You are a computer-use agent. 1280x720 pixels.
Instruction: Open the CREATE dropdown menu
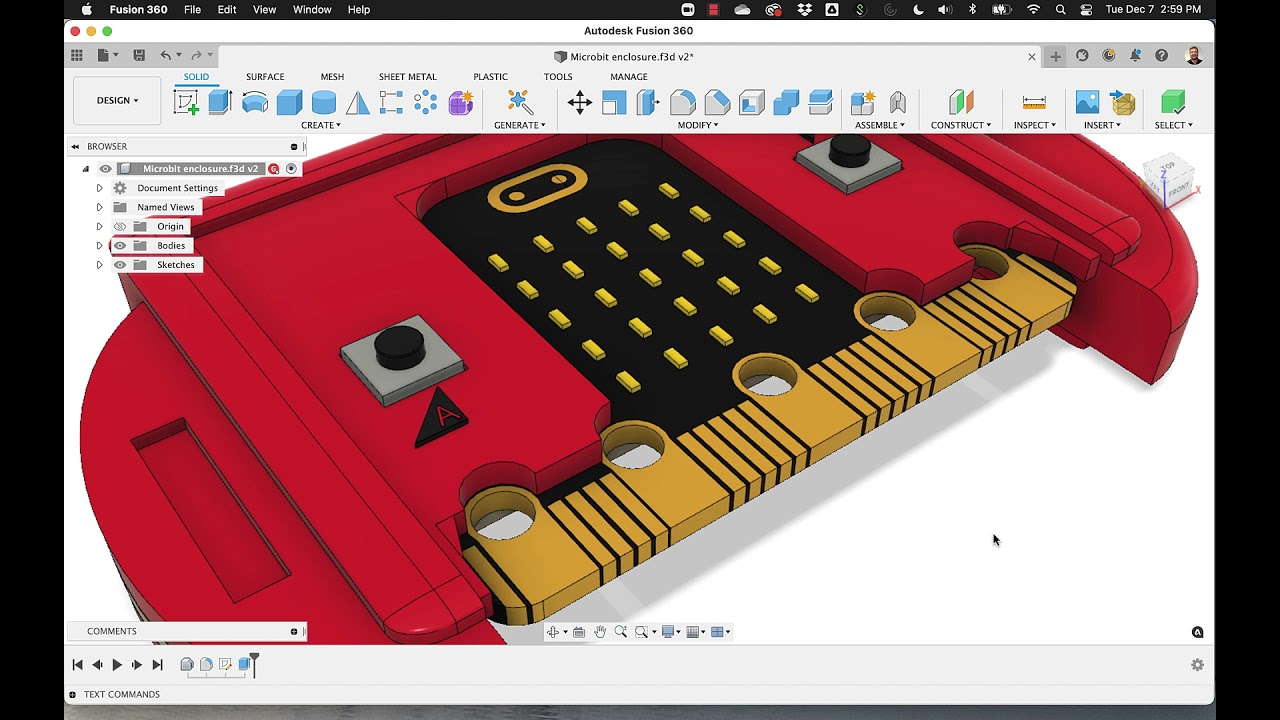click(x=321, y=125)
